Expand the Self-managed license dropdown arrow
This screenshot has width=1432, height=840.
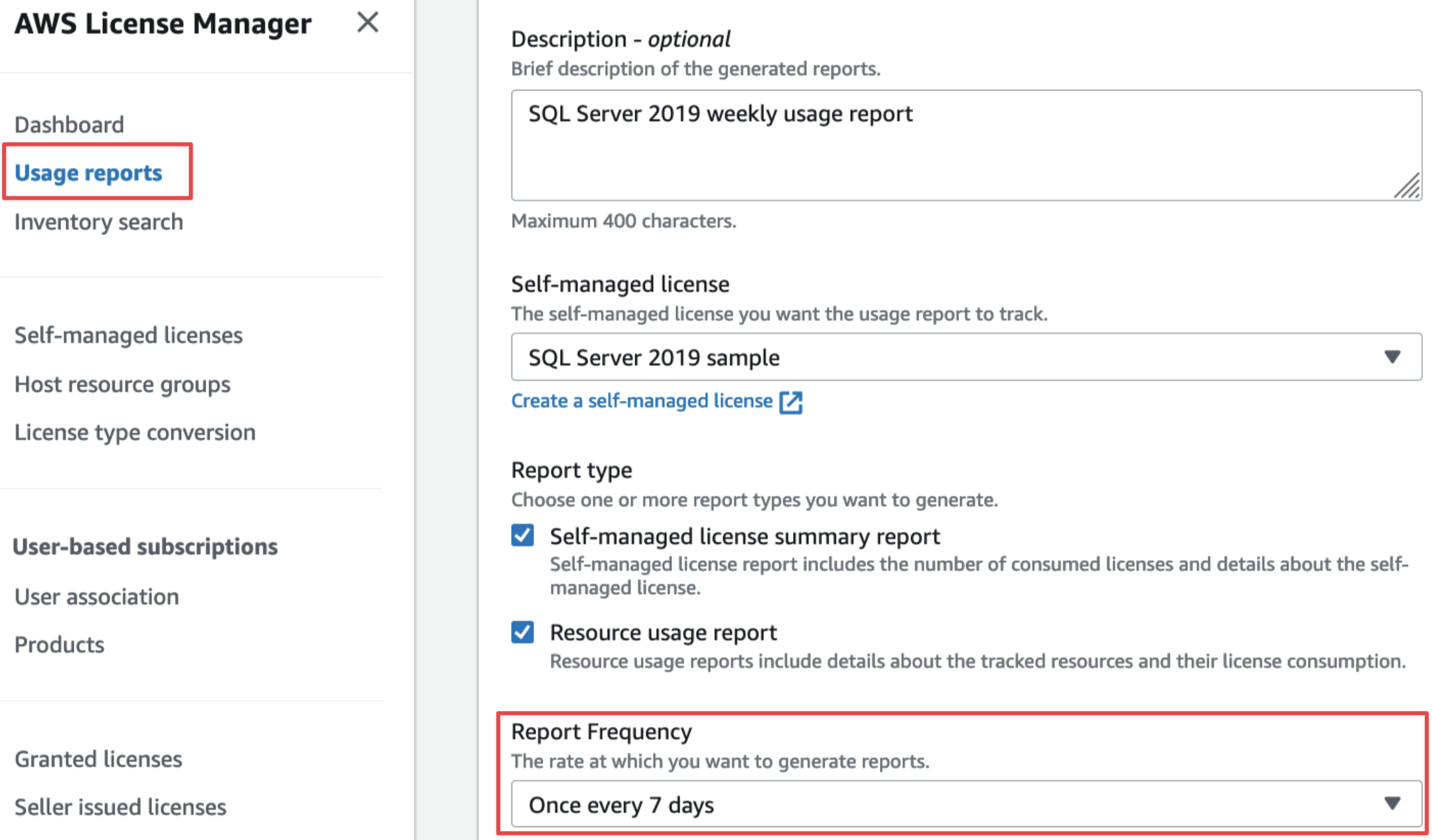[1392, 357]
